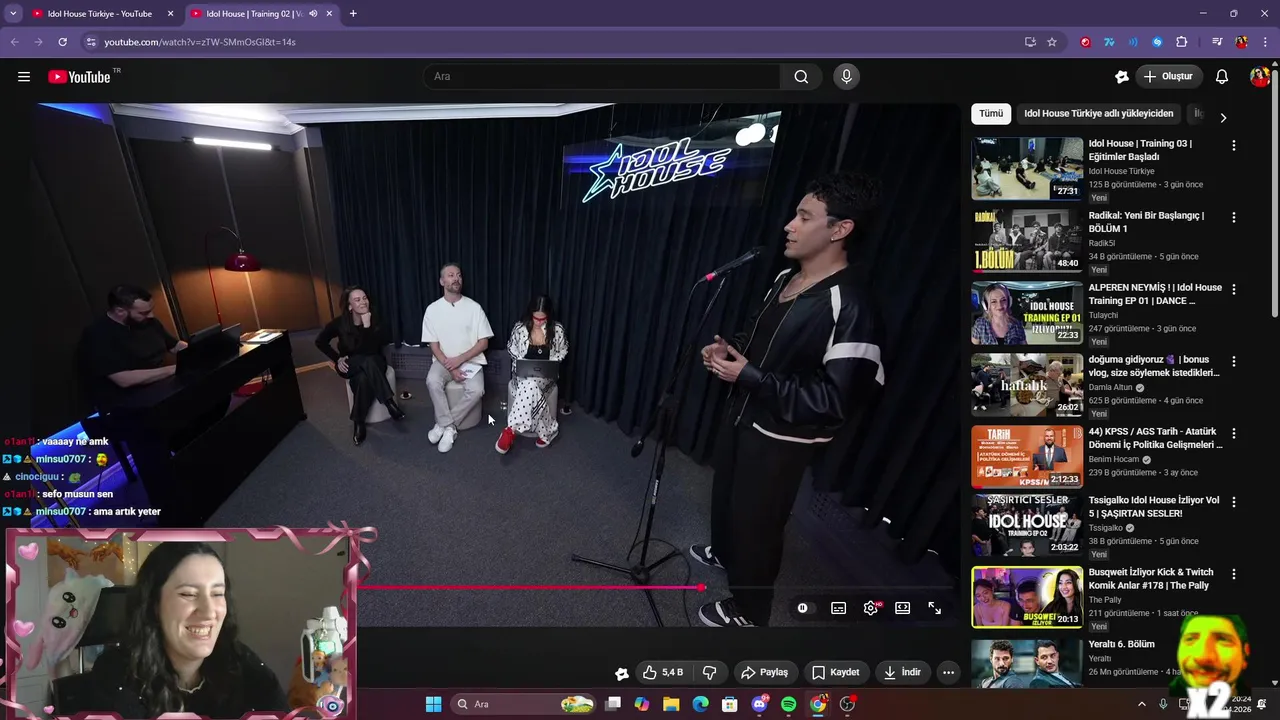Viewport: 1280px width, 720px height.
Task: Click Oluştur create button
Action: pos(1168,77)
